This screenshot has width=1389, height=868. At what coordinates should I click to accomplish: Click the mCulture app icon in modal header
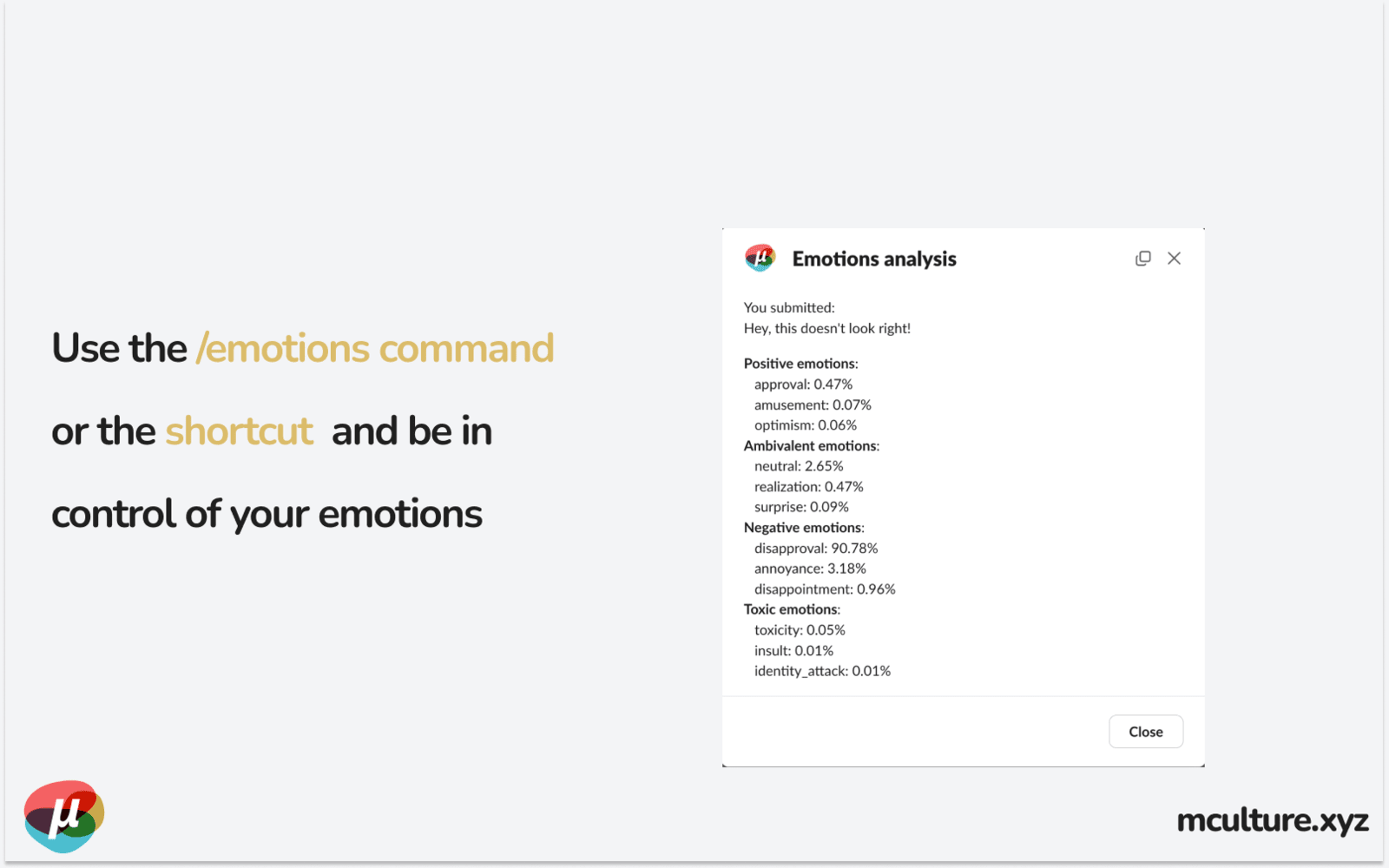tap(760, 258)
